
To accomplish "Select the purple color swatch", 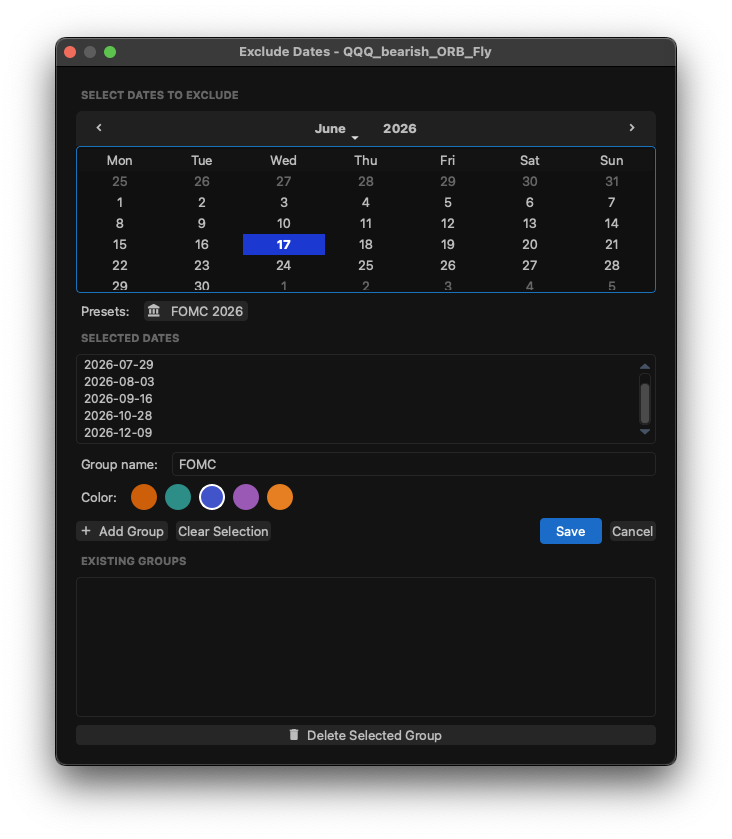I will coord(246,497).
